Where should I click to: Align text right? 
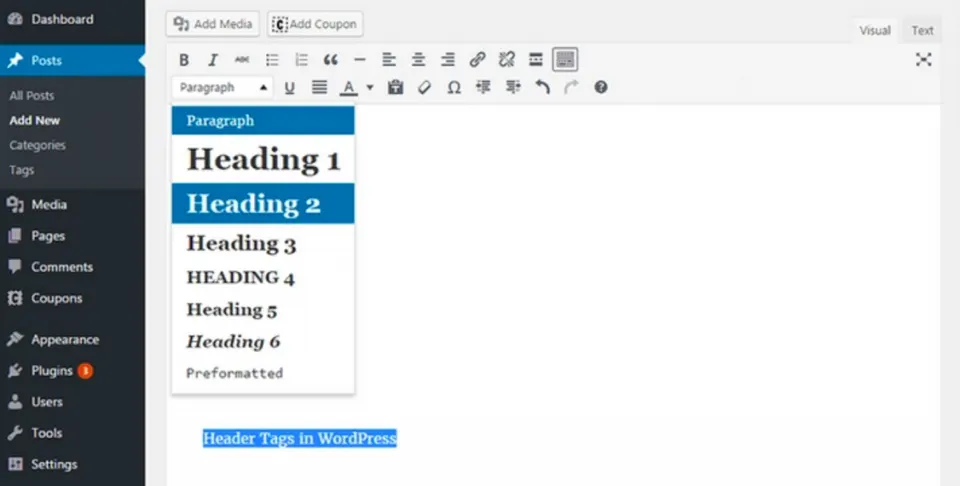(448, 60)
